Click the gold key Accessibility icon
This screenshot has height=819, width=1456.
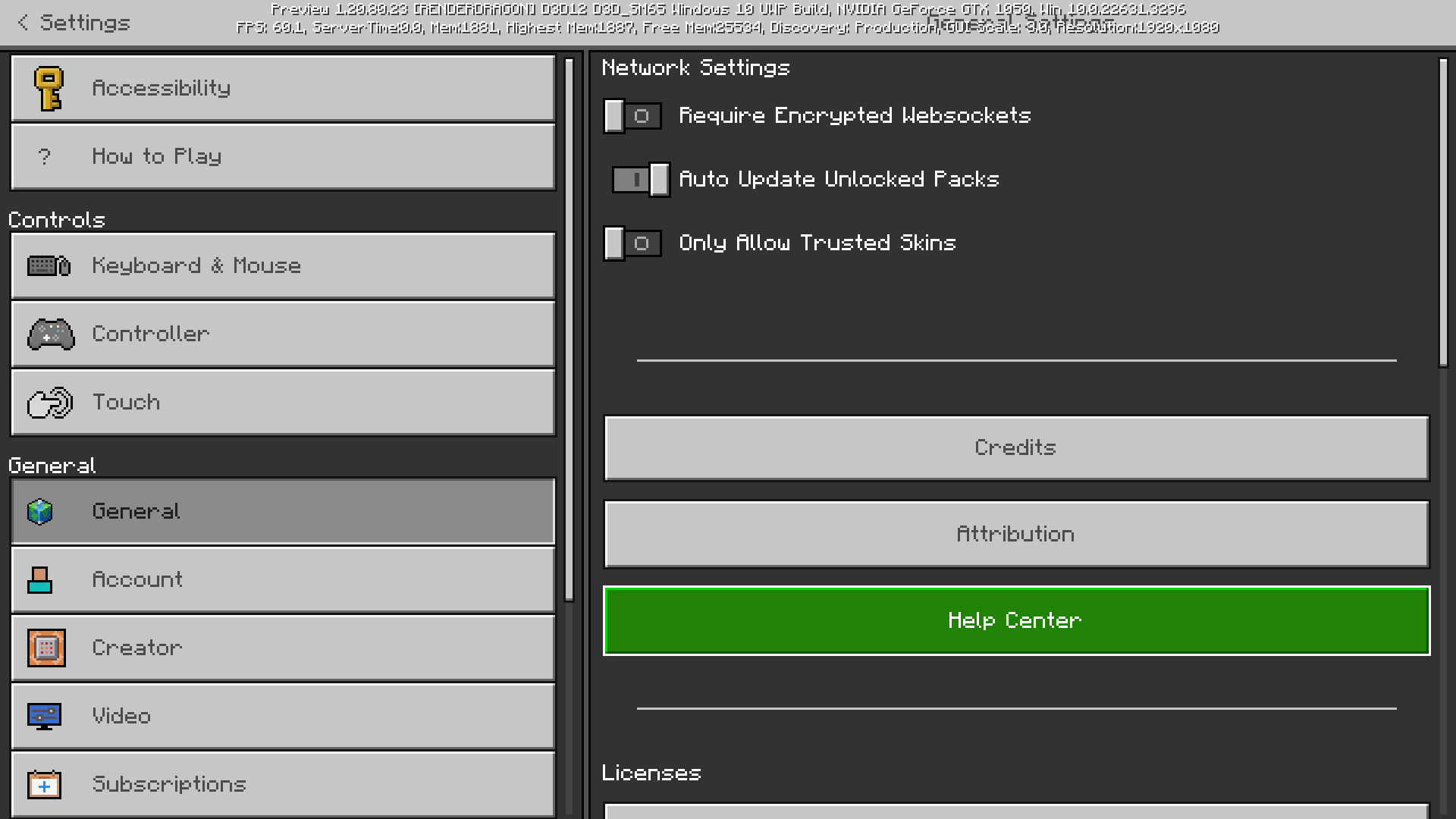[49, 89]
